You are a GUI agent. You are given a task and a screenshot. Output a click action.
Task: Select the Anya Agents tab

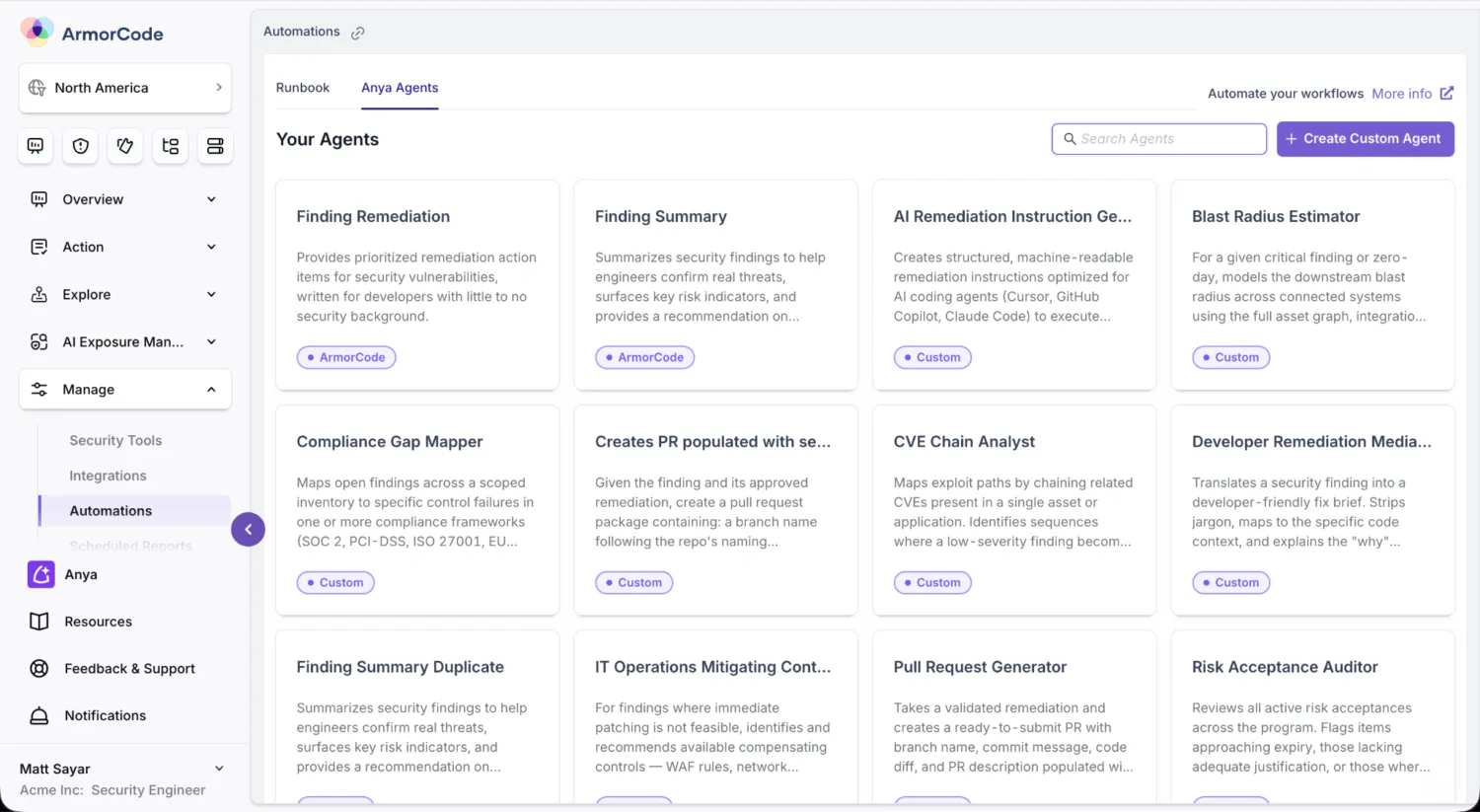pyautogui.click(x=400, y=88)
